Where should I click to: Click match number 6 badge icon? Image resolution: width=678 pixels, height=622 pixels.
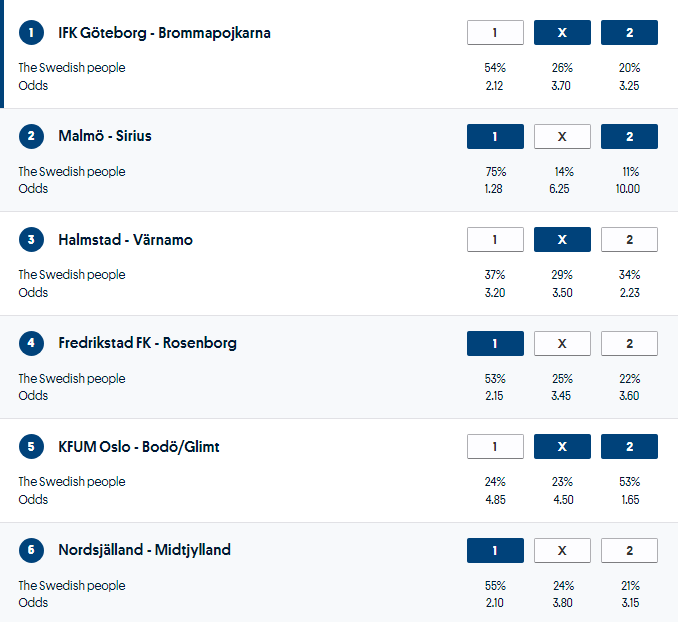31,550
